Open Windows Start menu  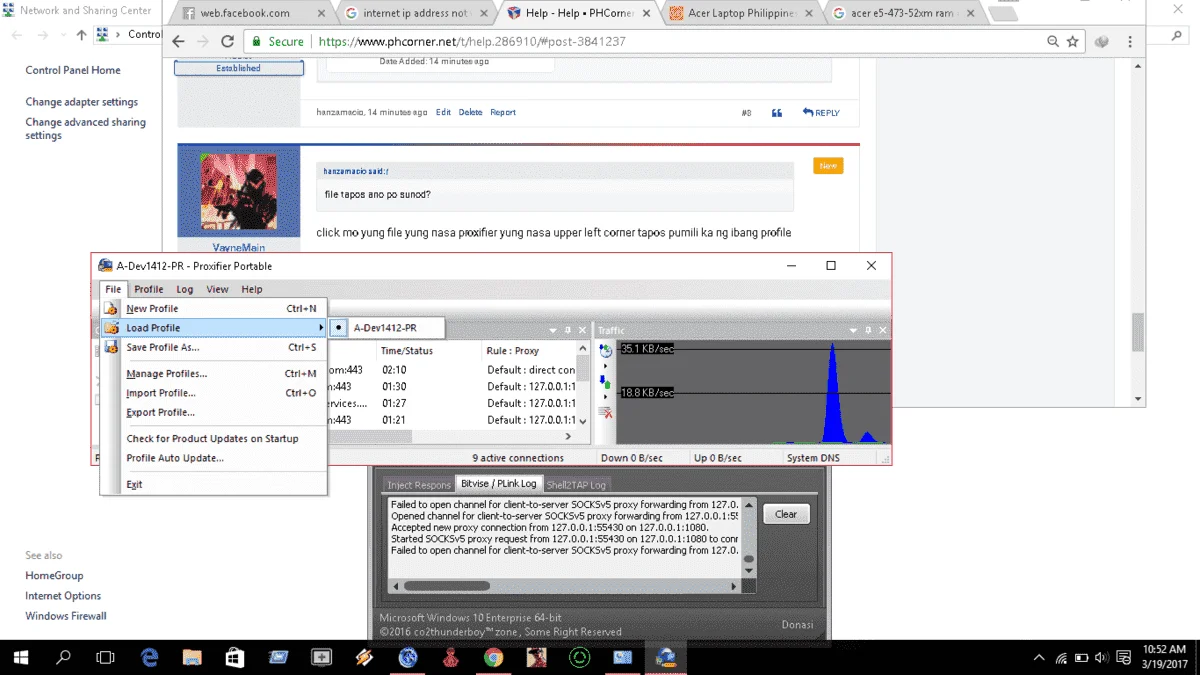coord(20,657)
